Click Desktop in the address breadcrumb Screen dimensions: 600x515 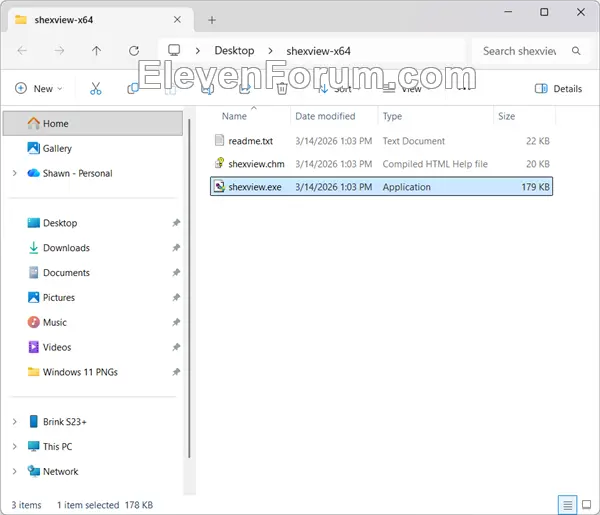(234, 51)
